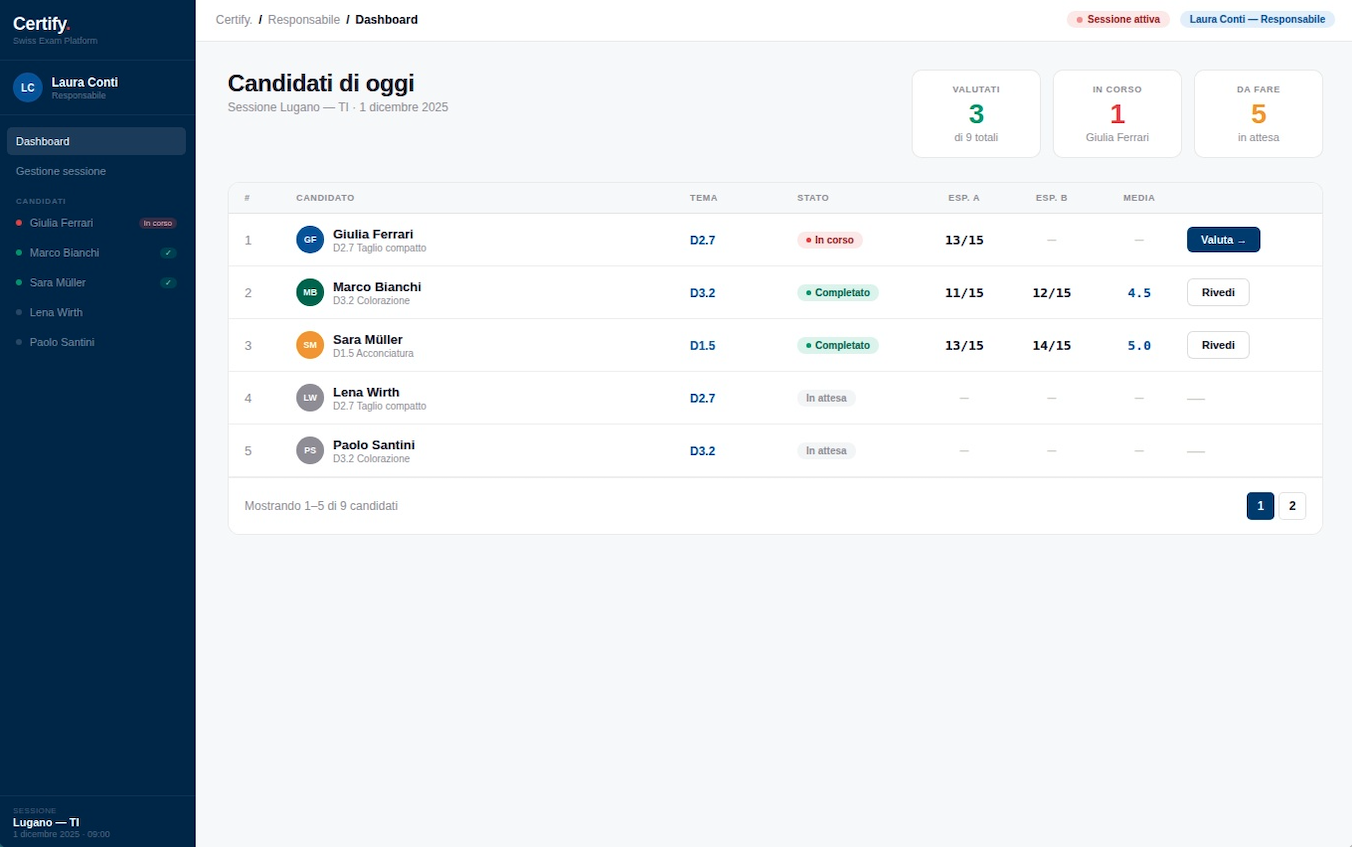The image size is (1352, 847).
Task: Click Sara Müller's orange SM avatar
Action: pyautogui.click(x=310, y=345)
